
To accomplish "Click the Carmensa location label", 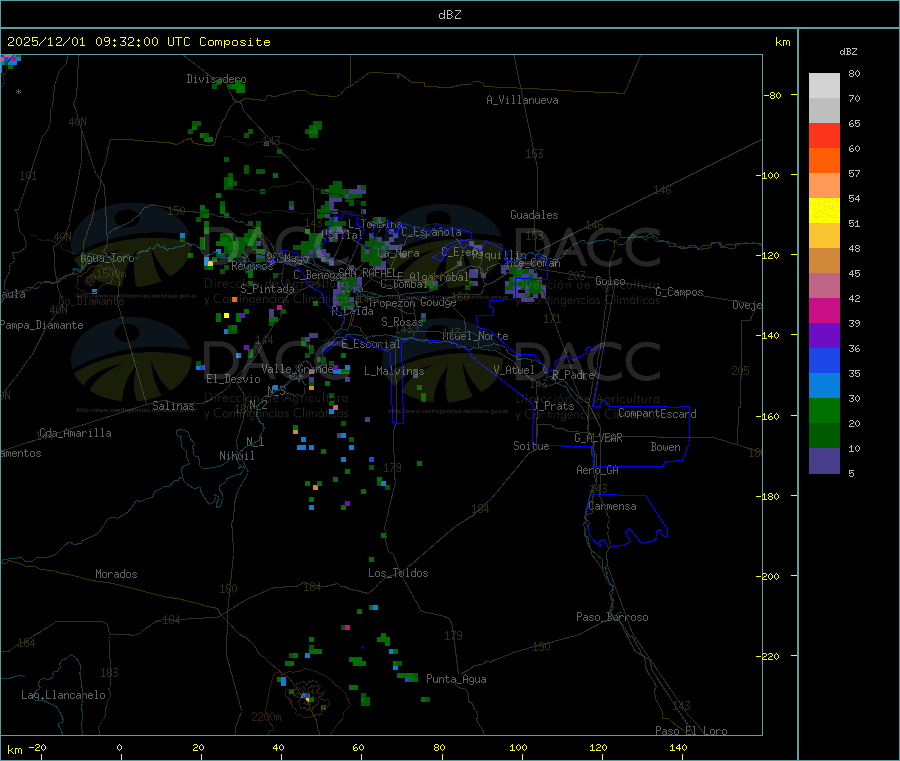I will [612, 506].
